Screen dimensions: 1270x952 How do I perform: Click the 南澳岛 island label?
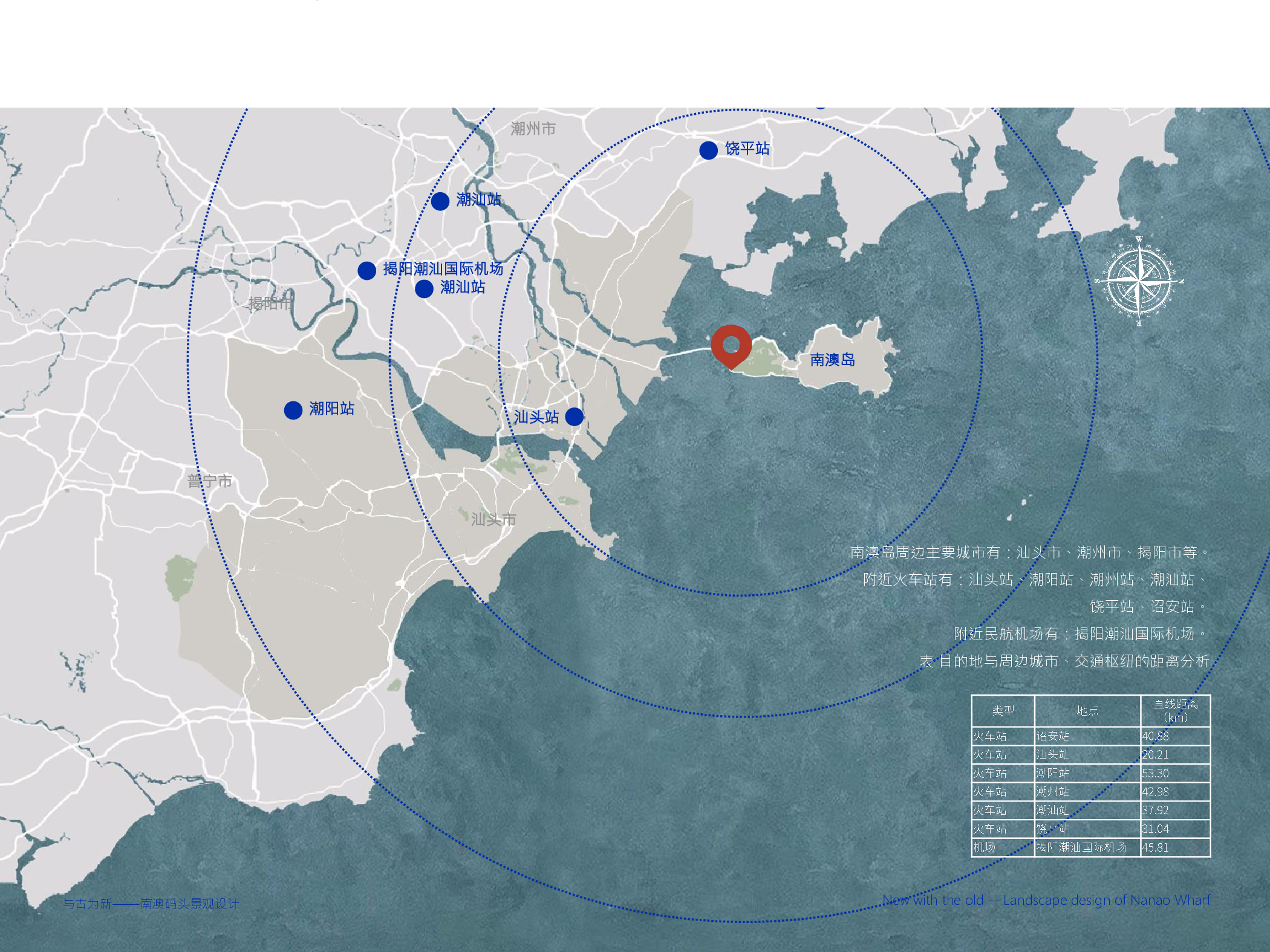(x=832, y=360)
